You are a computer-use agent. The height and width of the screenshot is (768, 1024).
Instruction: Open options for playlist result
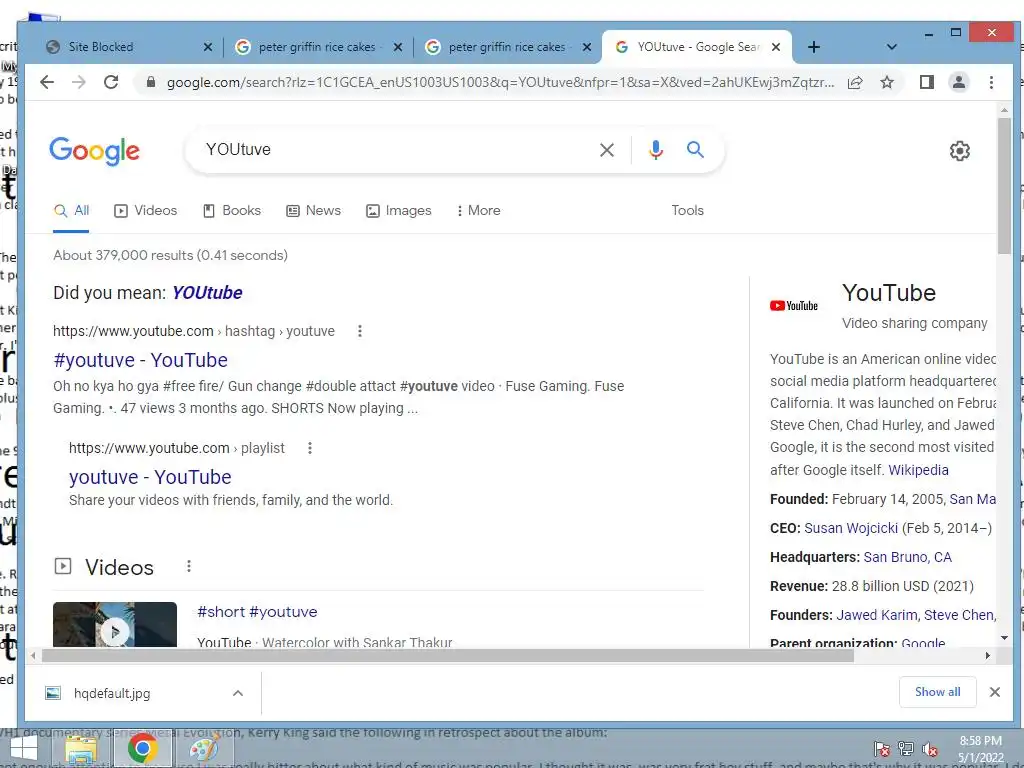click(310, 448)
